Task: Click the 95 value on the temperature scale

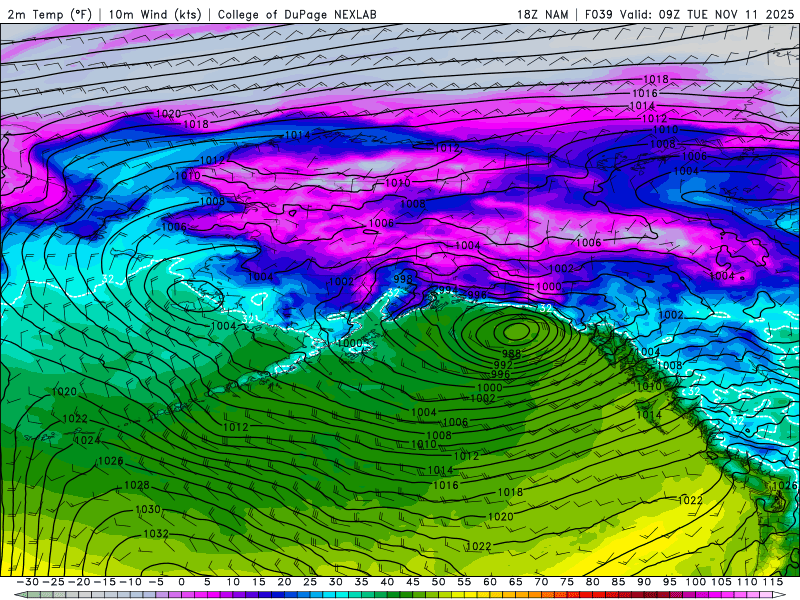Action: point(669,582)
